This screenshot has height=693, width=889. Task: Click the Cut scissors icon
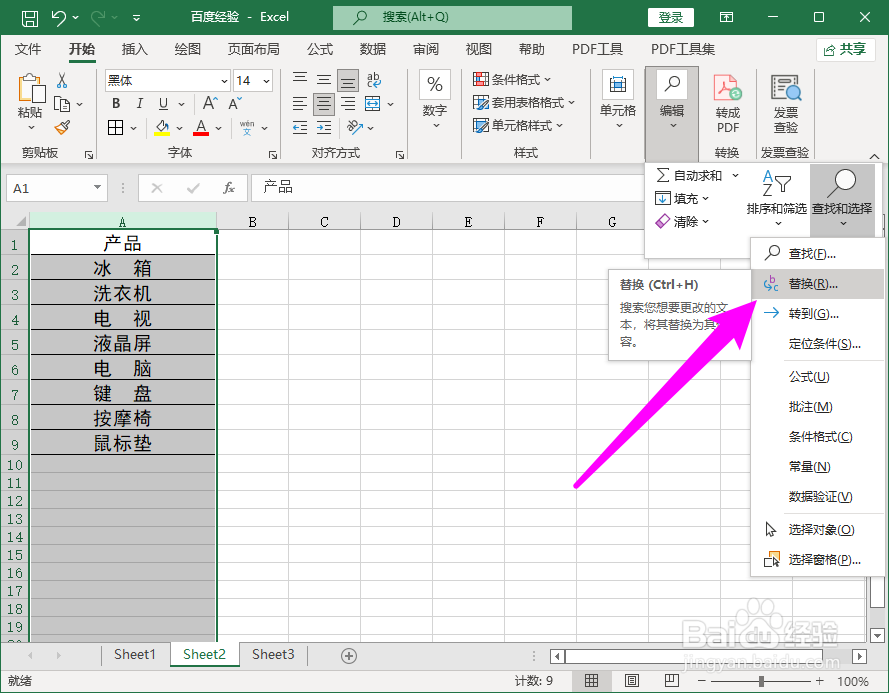coord(62,81)
